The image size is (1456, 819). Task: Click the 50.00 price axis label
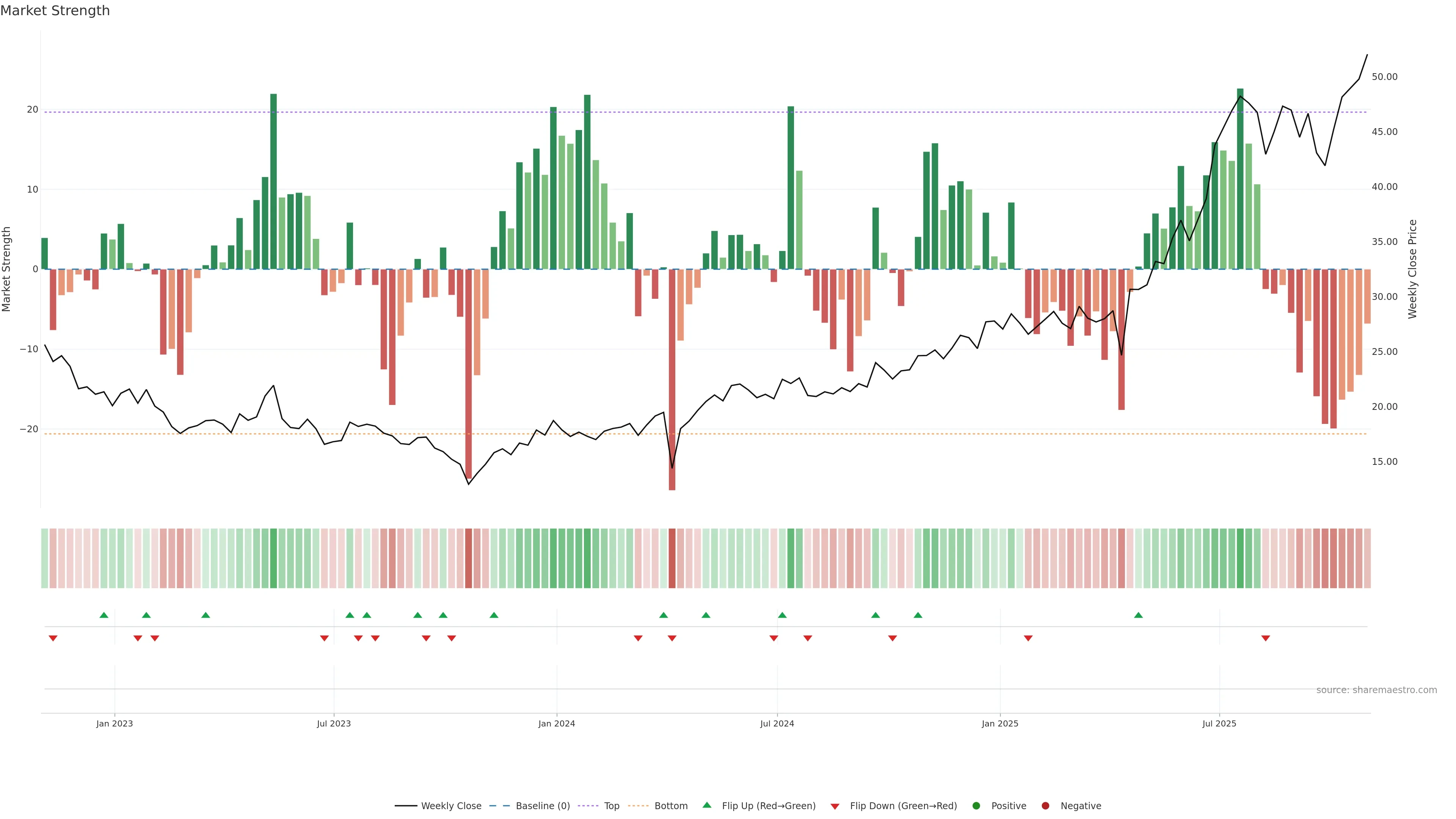1384,77
